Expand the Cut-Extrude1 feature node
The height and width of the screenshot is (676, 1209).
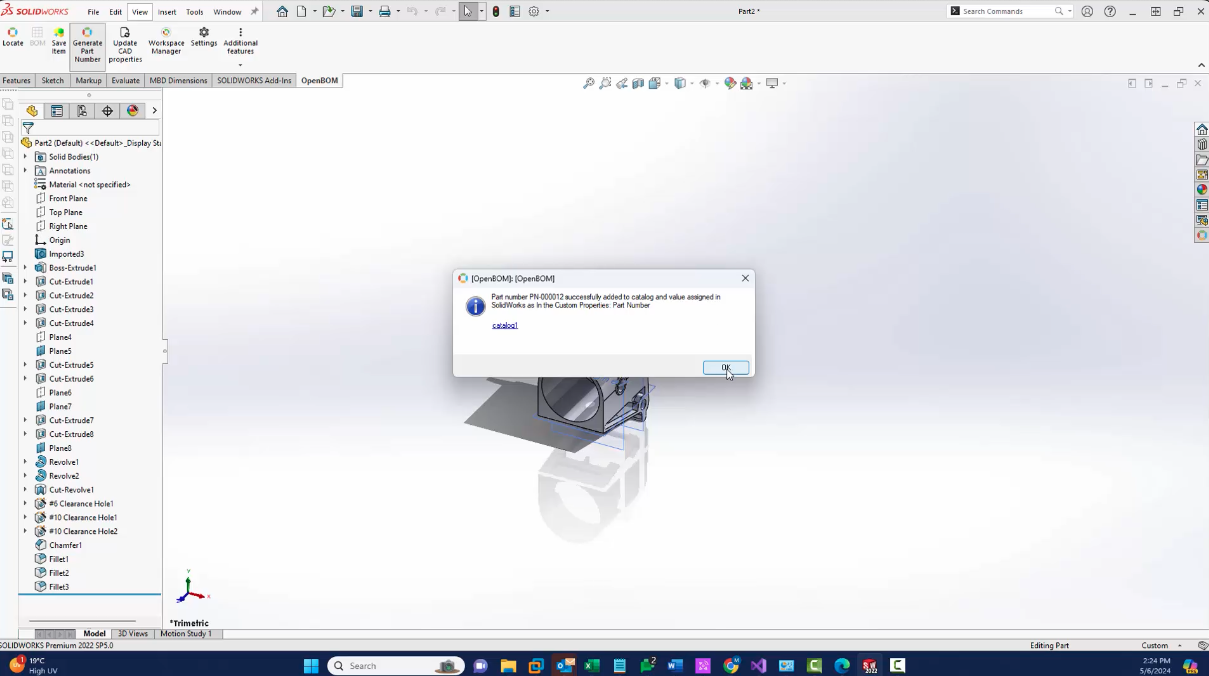coord(25,282)
